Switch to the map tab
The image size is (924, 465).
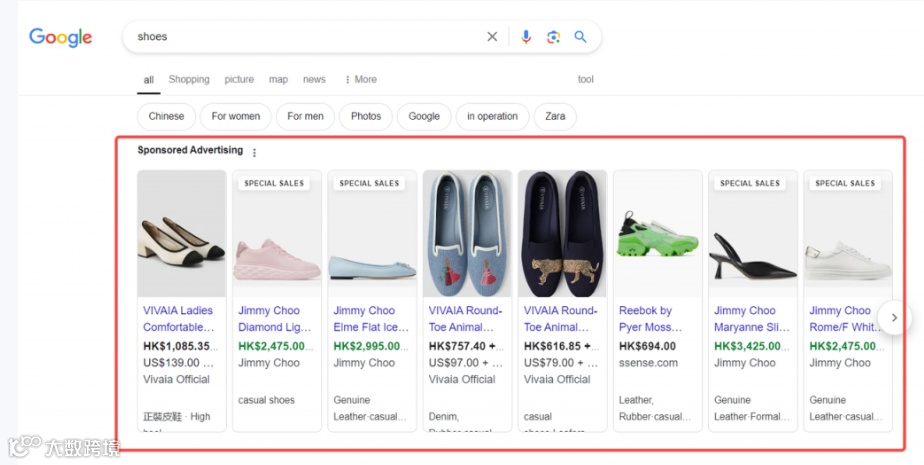tap(278, 79)
